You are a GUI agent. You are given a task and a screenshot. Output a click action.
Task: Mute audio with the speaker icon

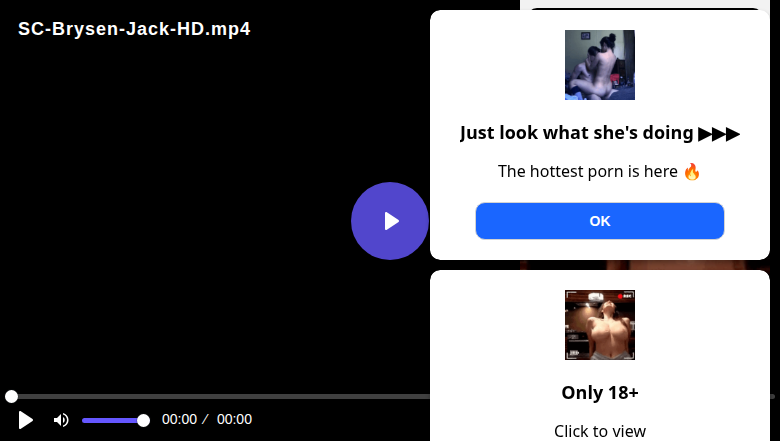pos(61,420)
